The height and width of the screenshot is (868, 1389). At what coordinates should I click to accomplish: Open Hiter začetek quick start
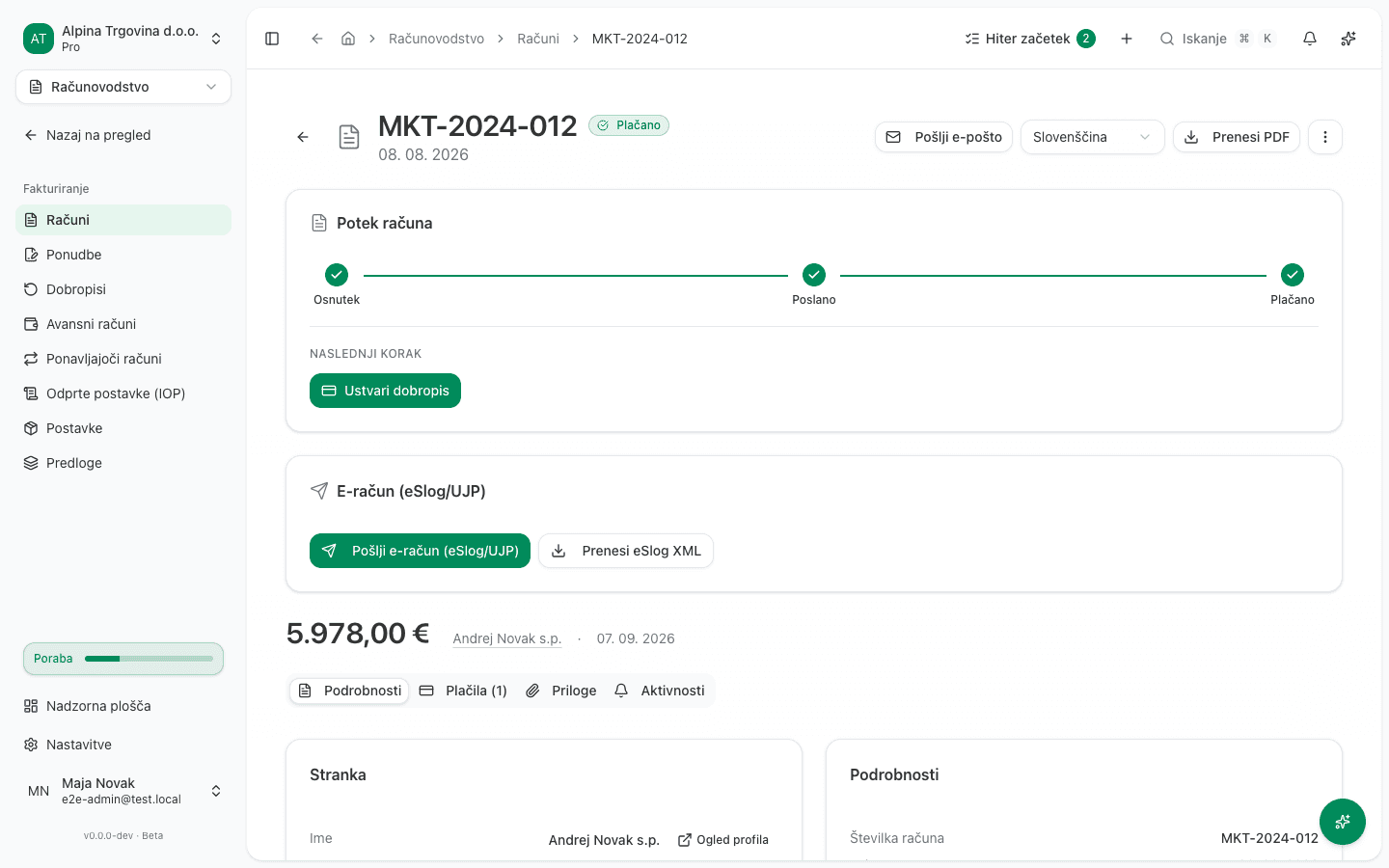(1030, 39)
